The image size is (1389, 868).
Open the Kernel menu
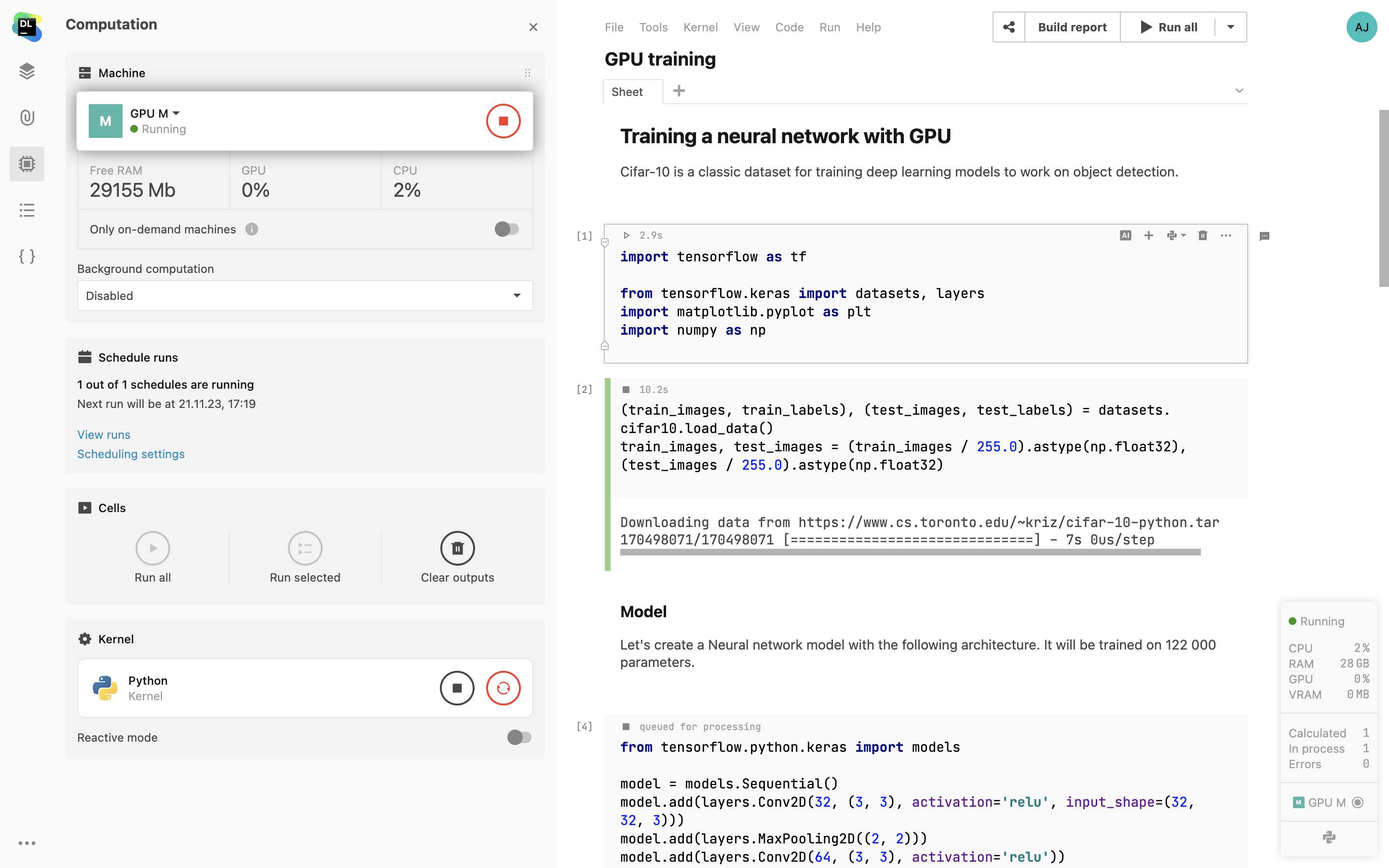(700, 27)
